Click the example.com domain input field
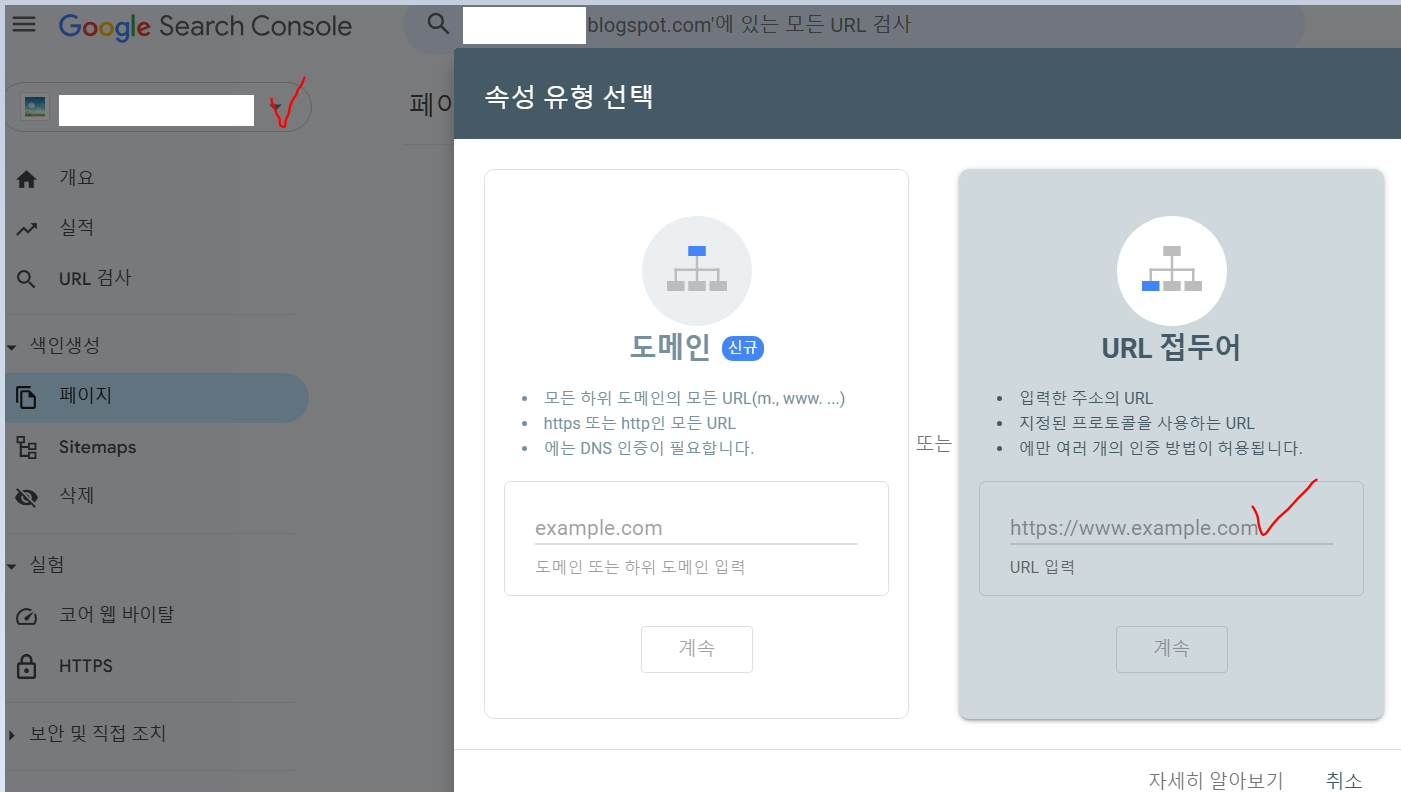 click(696, 529)
